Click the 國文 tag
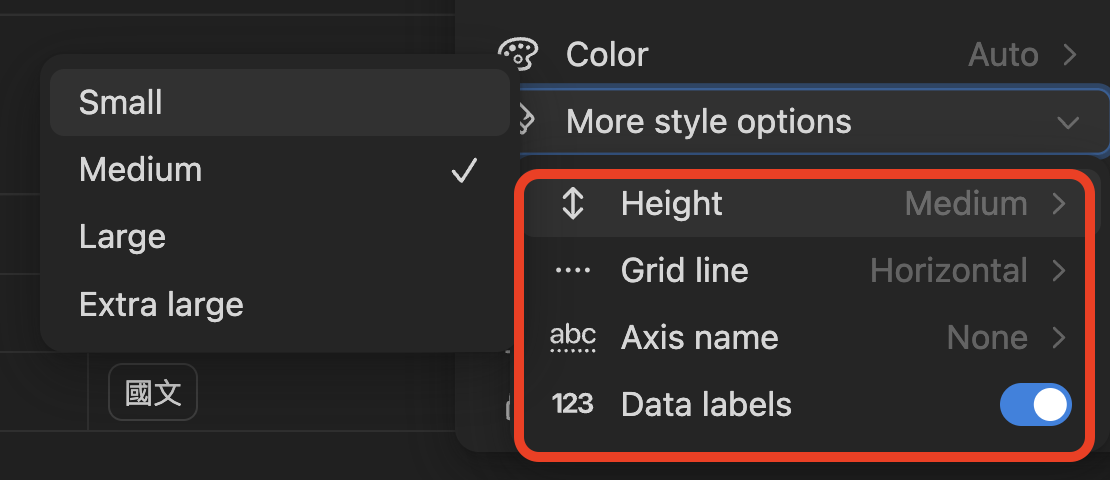The image size is (1110, 480). (x=153, y=393)
